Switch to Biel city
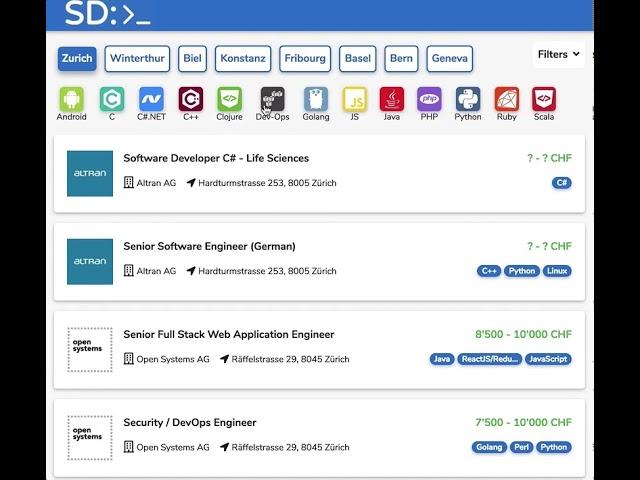The width and height of the screenshot is (640, 480). 192,58
